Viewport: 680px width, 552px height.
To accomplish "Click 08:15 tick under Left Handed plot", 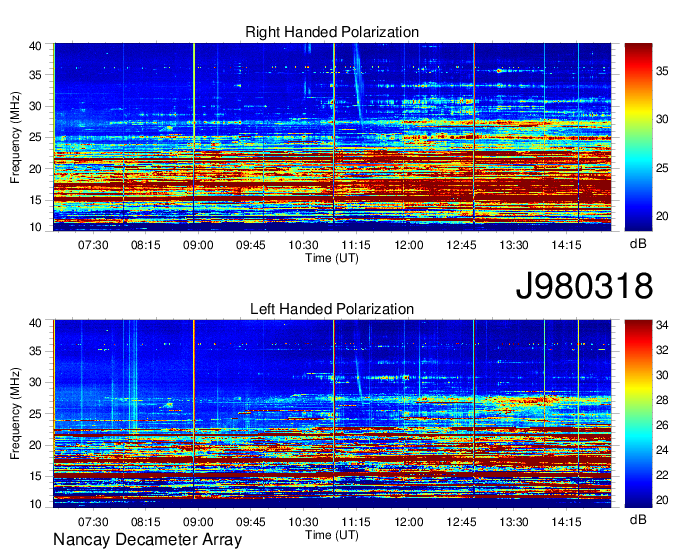I will 145,522.
